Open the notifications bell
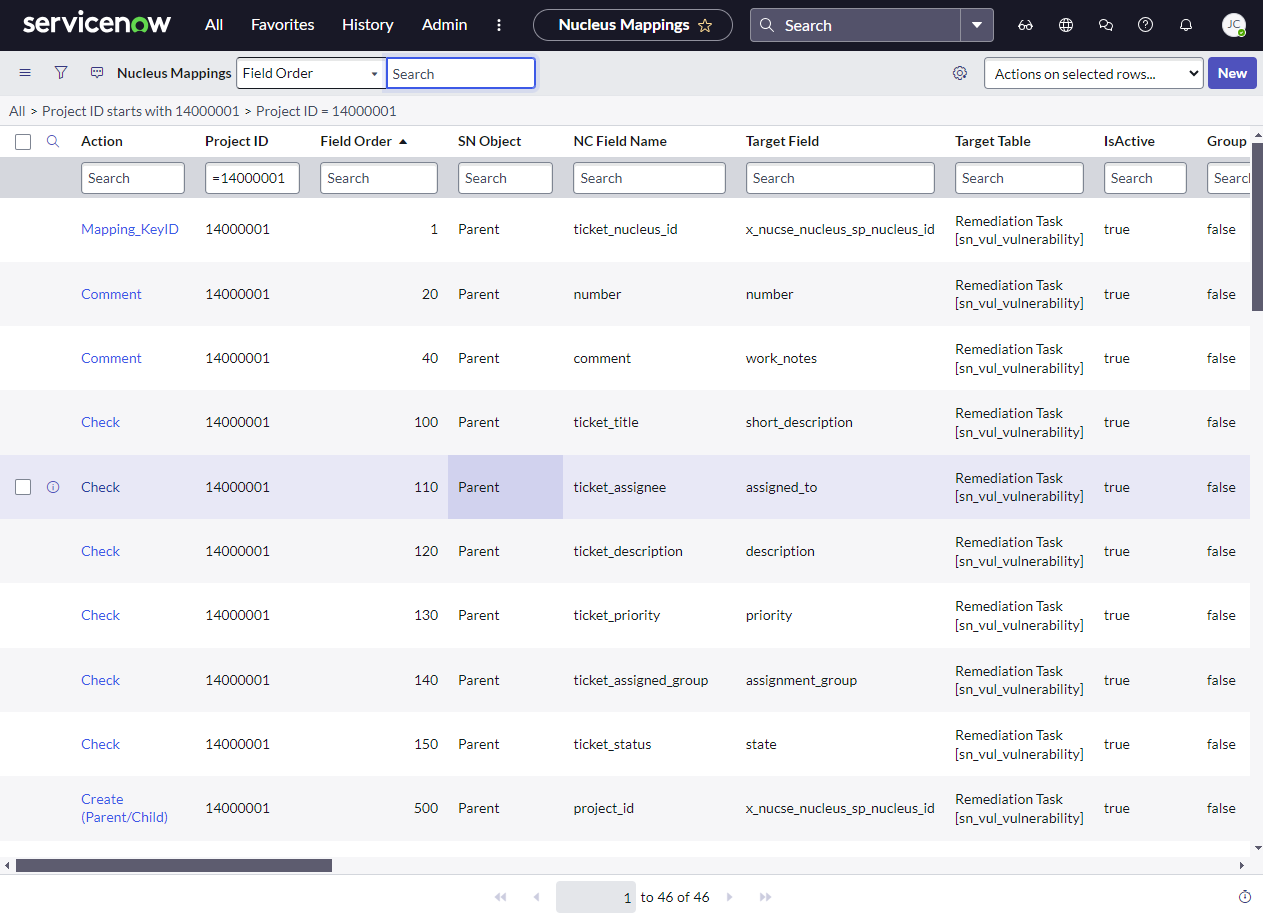 1186,25
